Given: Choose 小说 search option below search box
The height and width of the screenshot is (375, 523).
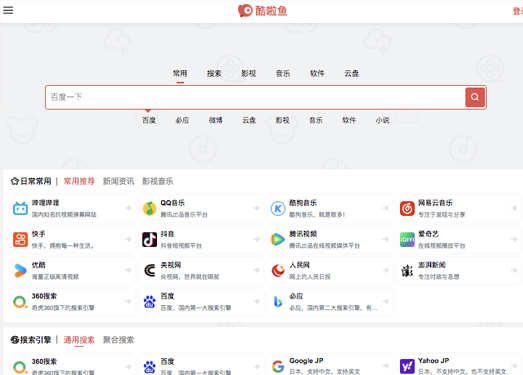Looking at the screenshot, I should click(382, 120).
